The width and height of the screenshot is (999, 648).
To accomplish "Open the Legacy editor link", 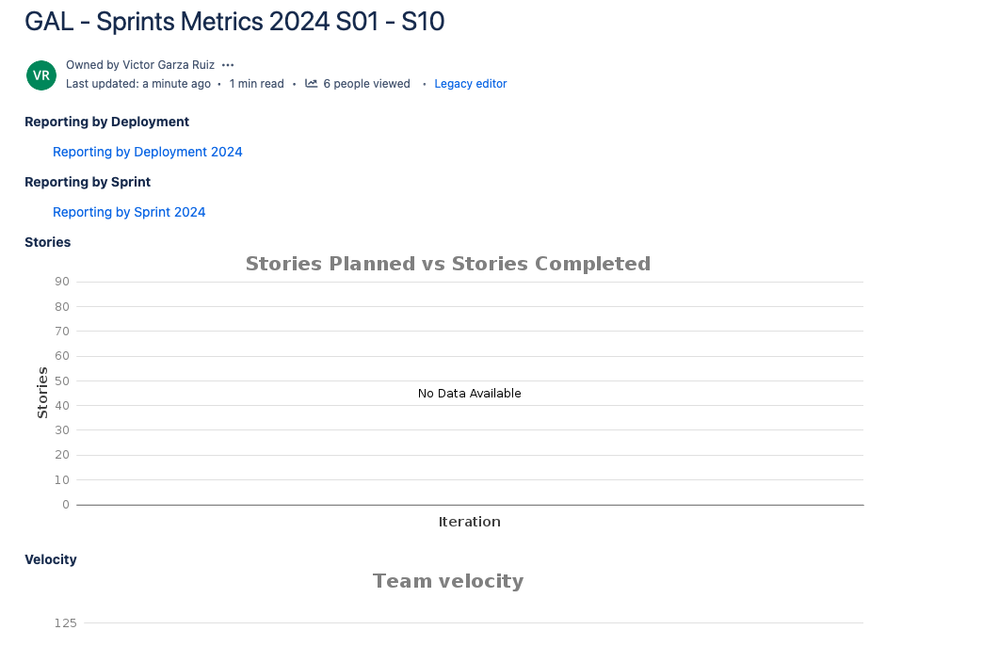I will pyautogui.click(x=470, y=83).
